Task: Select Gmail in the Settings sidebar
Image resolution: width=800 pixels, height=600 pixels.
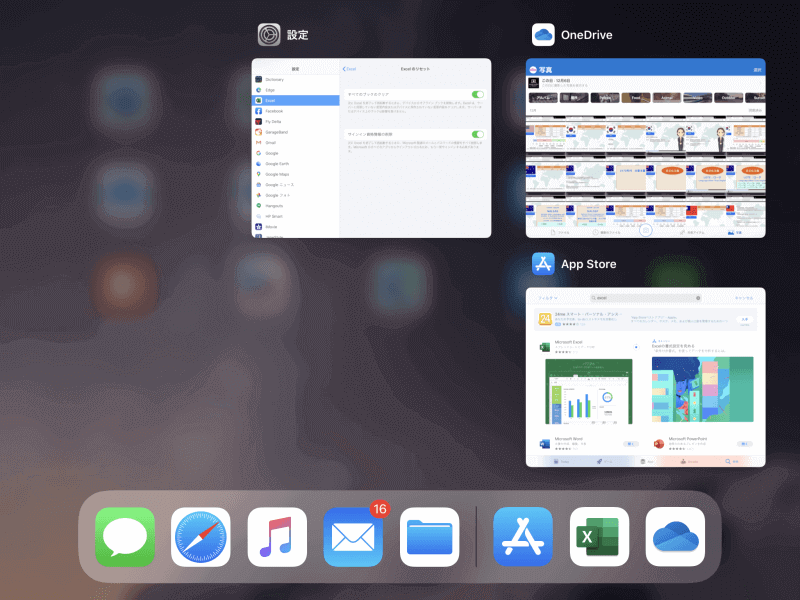Action: click(x=295, y=143)
